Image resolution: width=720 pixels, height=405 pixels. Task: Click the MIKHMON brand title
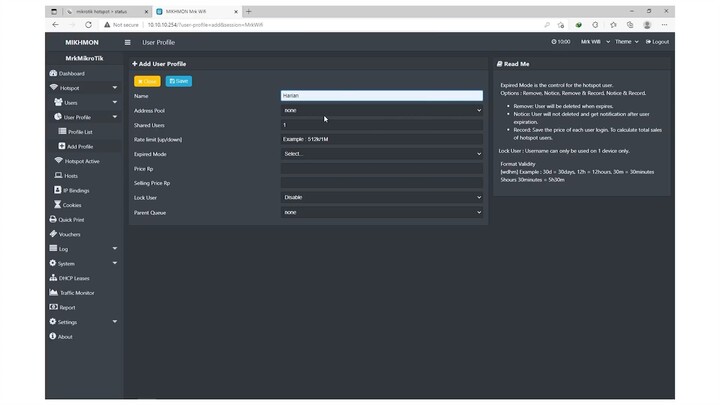point(82,42)
